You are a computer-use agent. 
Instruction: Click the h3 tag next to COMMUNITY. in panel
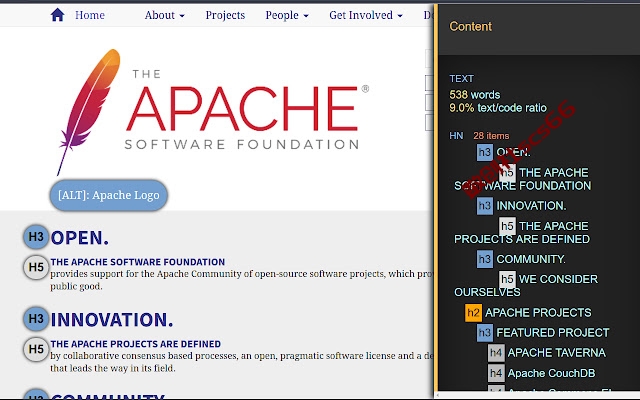pyautogui.click(x=484, y=259)
